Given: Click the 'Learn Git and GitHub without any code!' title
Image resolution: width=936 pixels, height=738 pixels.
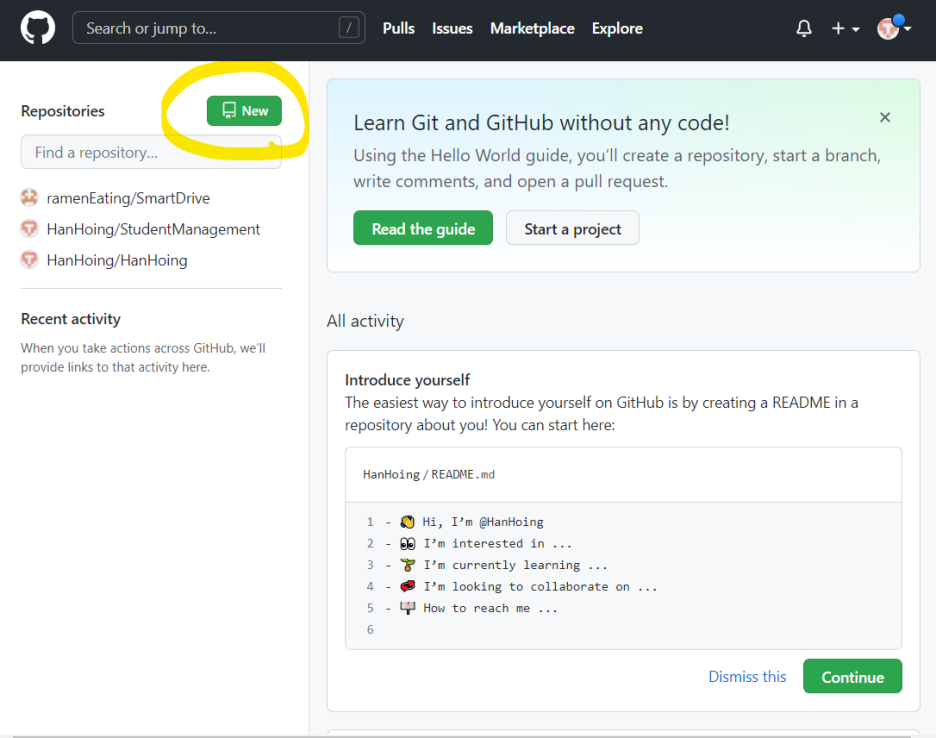Looking at the screenshot, I should [541, 123].
